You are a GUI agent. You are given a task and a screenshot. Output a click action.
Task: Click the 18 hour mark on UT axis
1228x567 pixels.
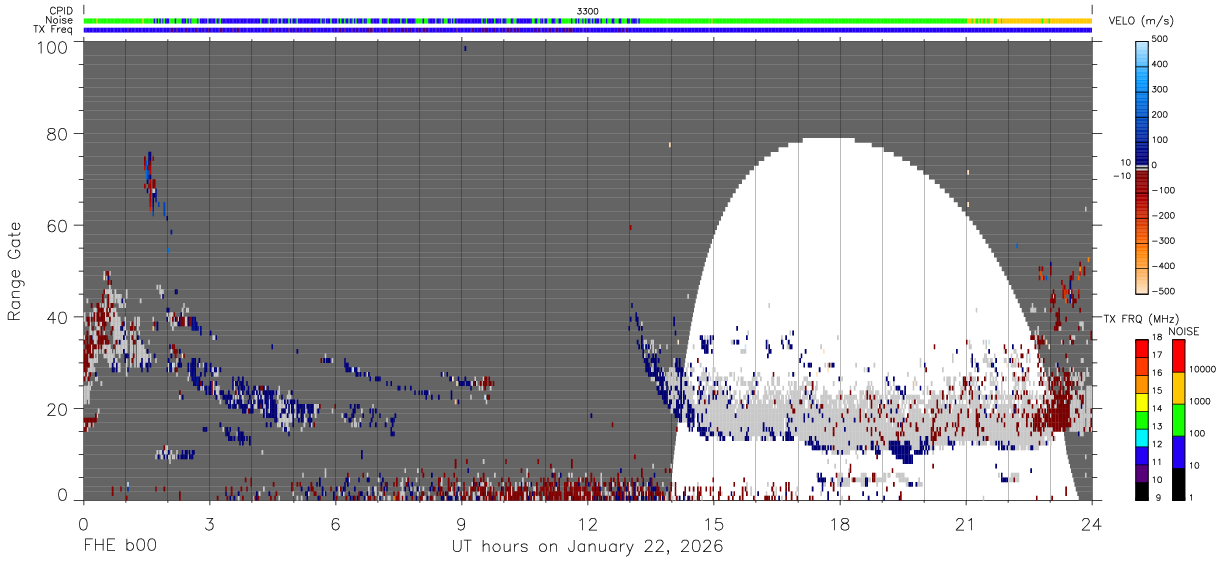coord(840,523)
